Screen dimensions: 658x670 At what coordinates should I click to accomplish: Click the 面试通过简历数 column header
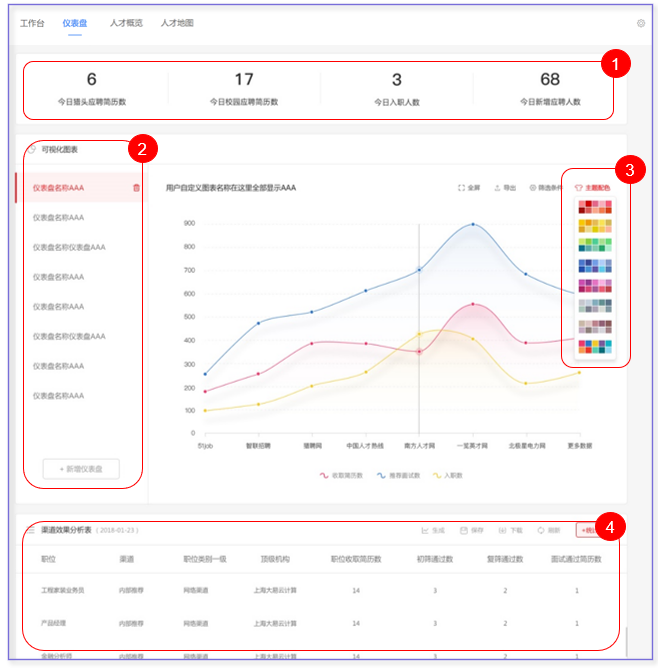576,559
